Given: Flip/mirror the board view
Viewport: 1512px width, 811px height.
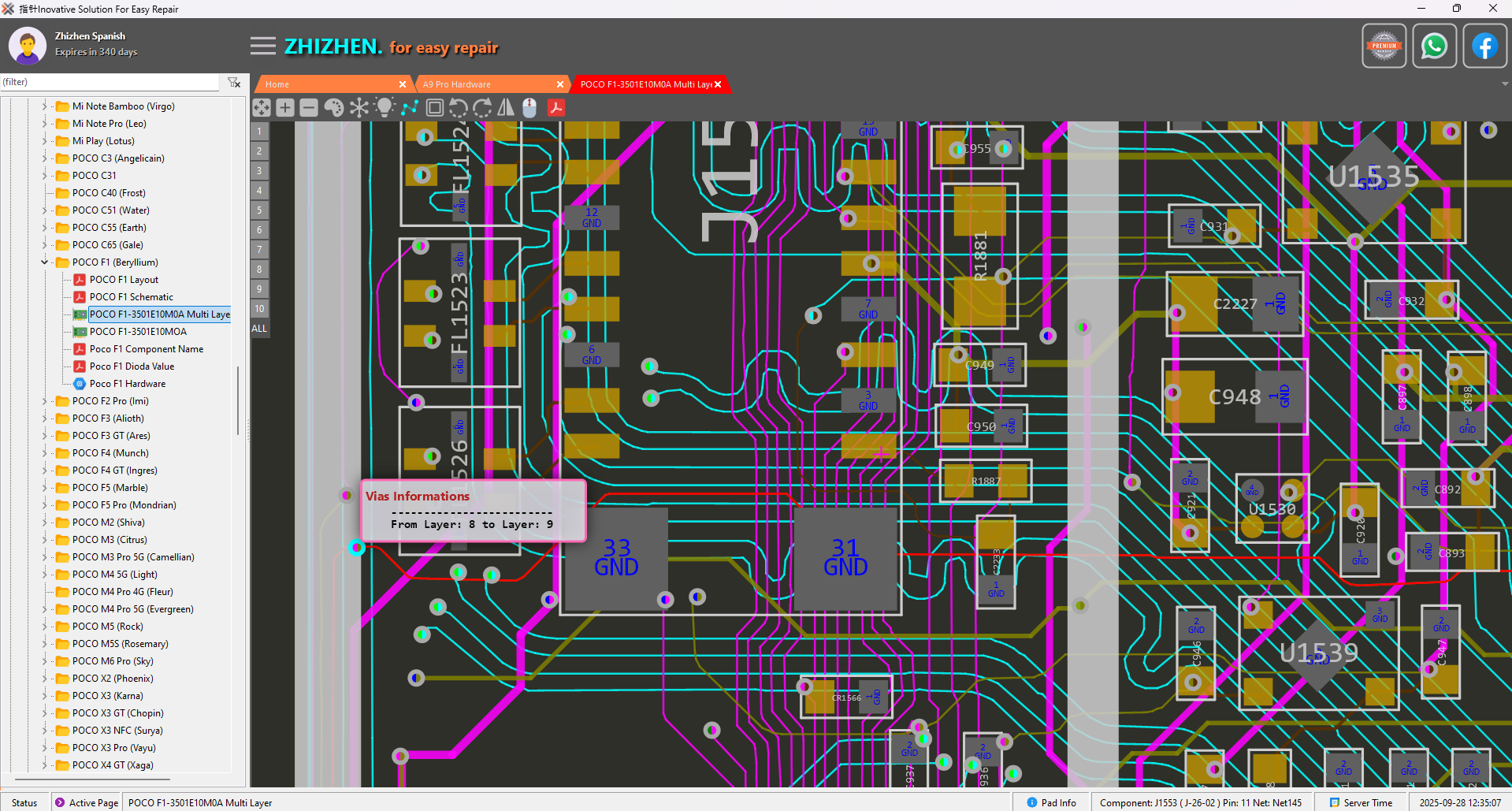Looking at the screenshot, I should coord(506,107).
